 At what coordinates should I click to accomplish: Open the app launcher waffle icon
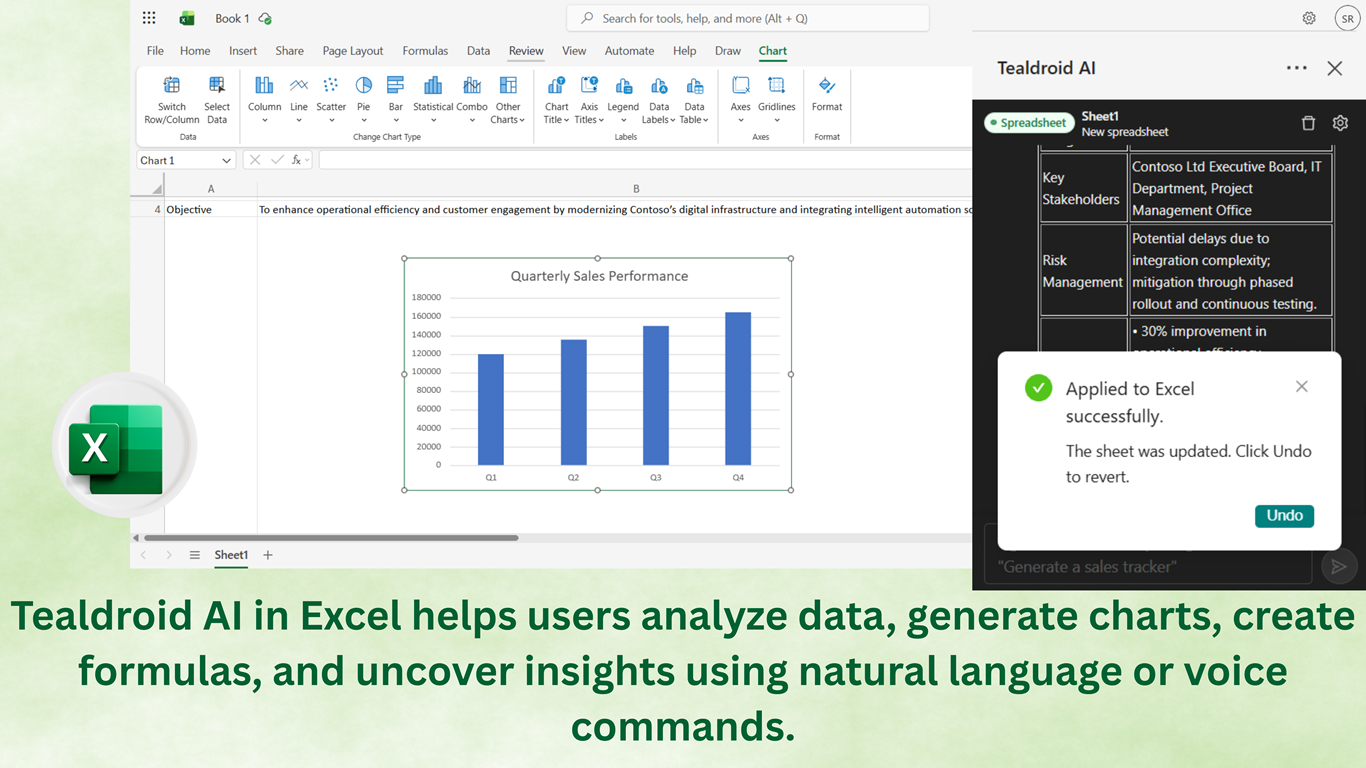click(x=149, y=18)
